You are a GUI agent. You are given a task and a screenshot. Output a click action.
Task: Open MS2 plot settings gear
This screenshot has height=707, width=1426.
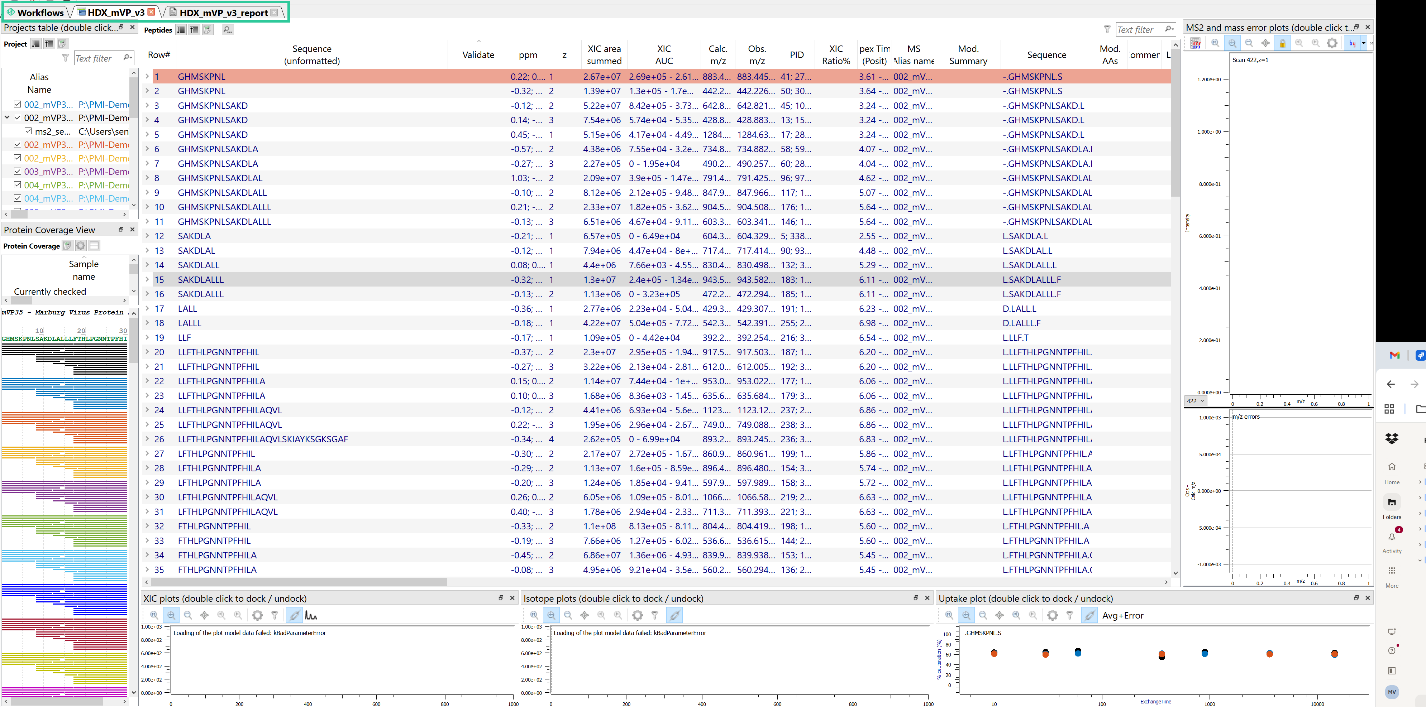click(1332, 43)
